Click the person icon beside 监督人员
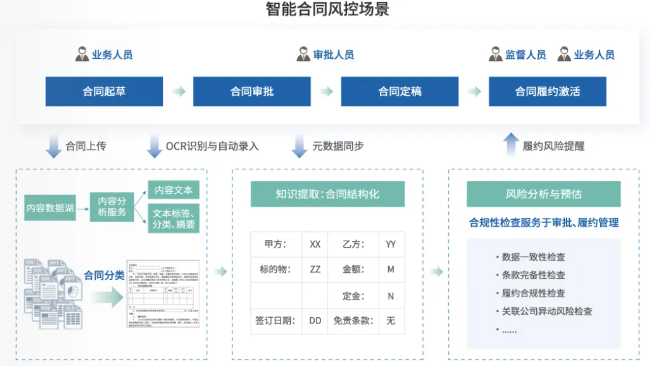 (495, 54)
